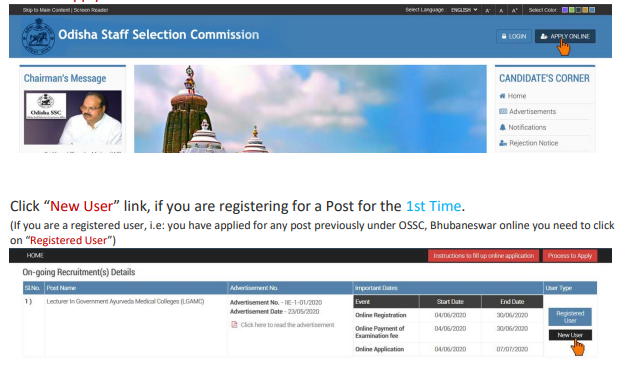Select the green color theme swatch
Viewport: 630px width, 375px height.
click(571, 10)
